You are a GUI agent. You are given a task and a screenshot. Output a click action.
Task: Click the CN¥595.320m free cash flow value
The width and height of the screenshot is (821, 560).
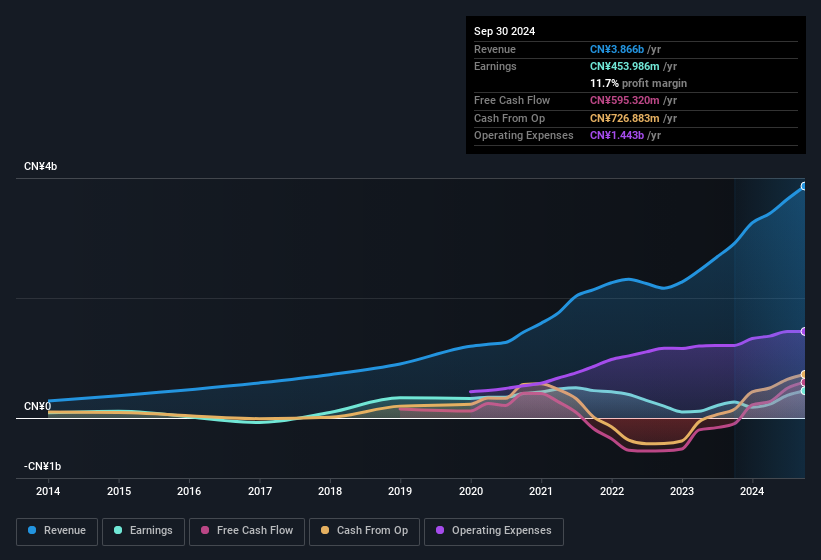pyautogui.click(x=625, y=100)
